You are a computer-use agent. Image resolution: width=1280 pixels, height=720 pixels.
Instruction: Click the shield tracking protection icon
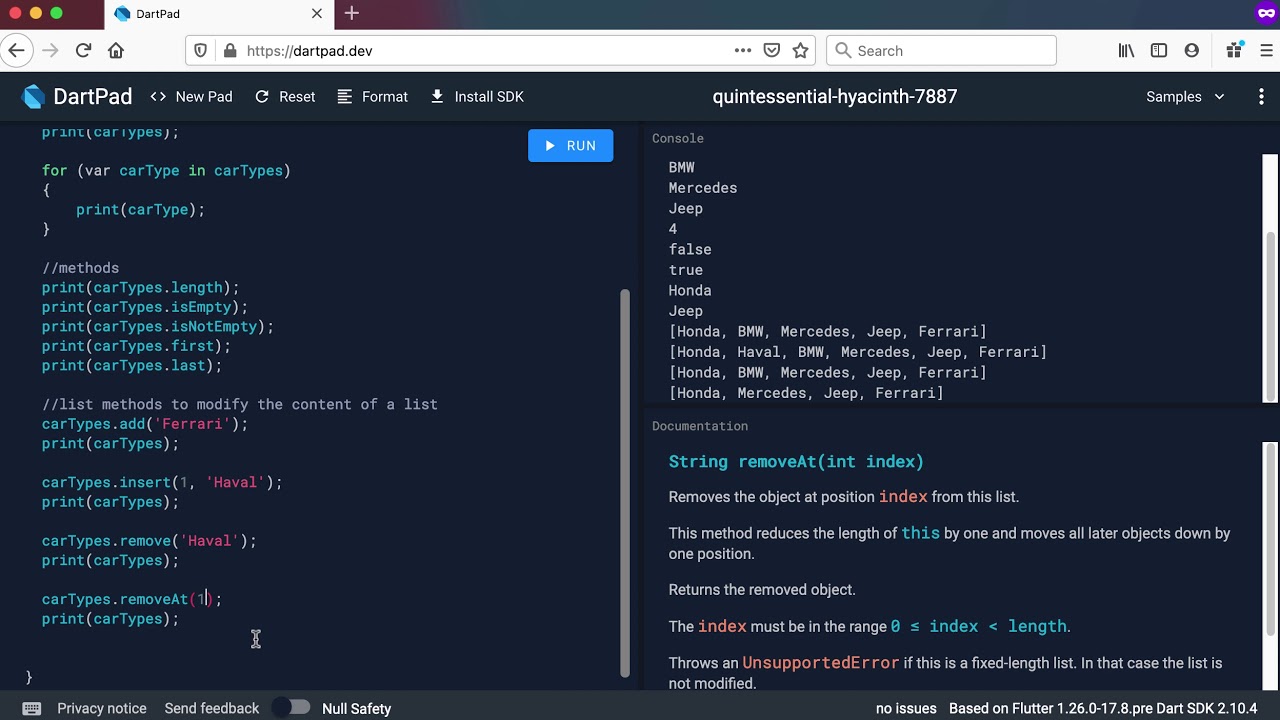click(201, 50)
